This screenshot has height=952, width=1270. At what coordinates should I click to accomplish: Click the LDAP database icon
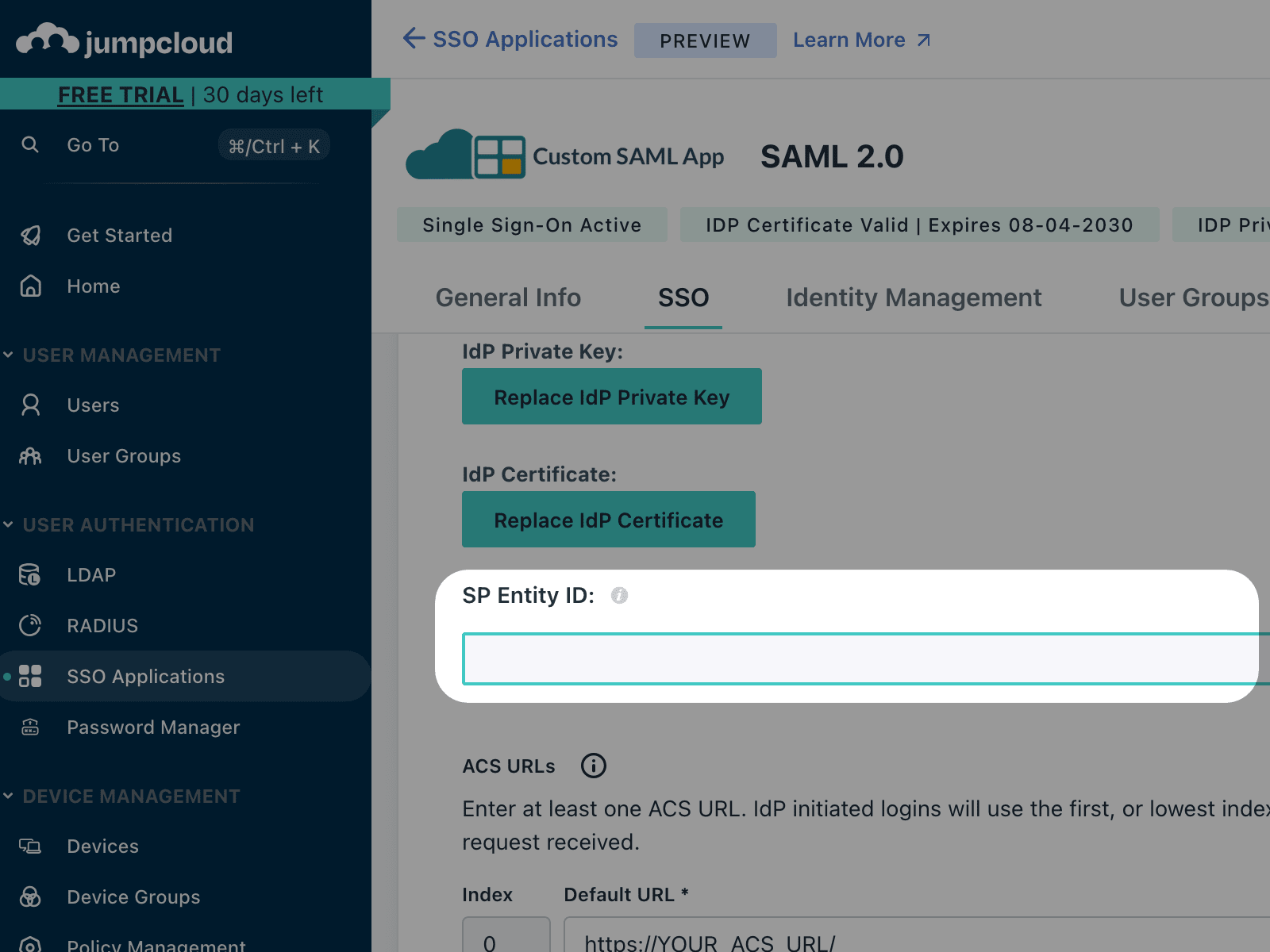pyautogui.click(x=30, y=575)
